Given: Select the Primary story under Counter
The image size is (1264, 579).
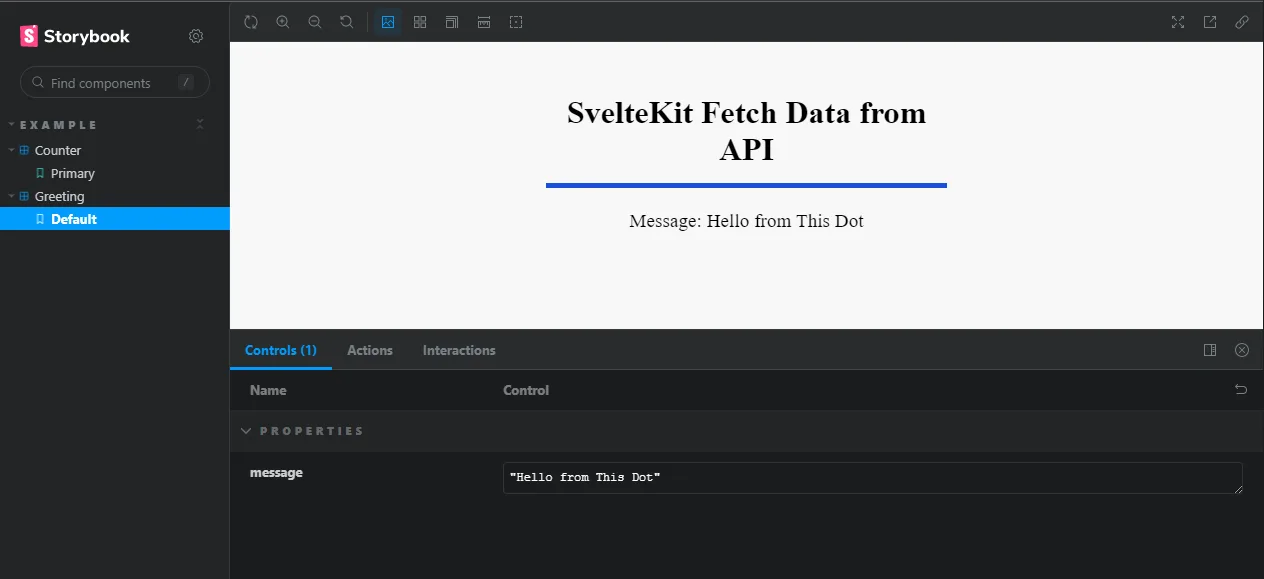Looking at the screenshot, I should pos(74,173).
